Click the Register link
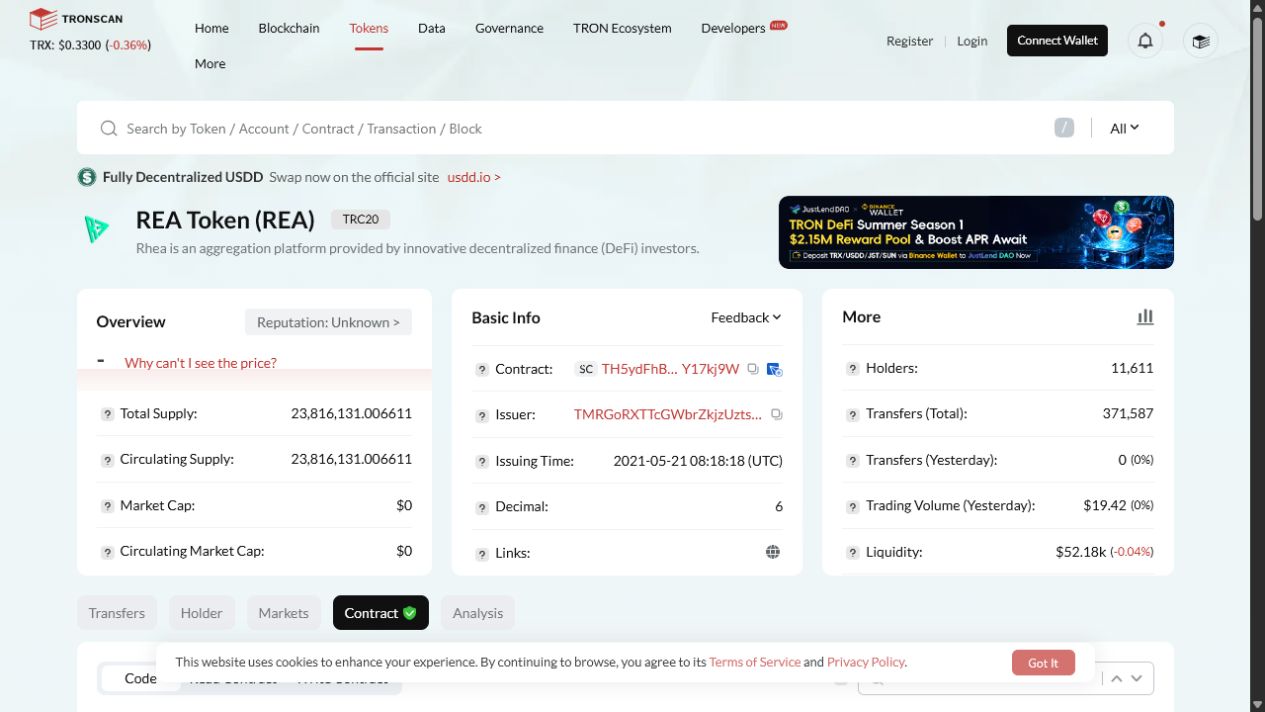 (909, 41)
